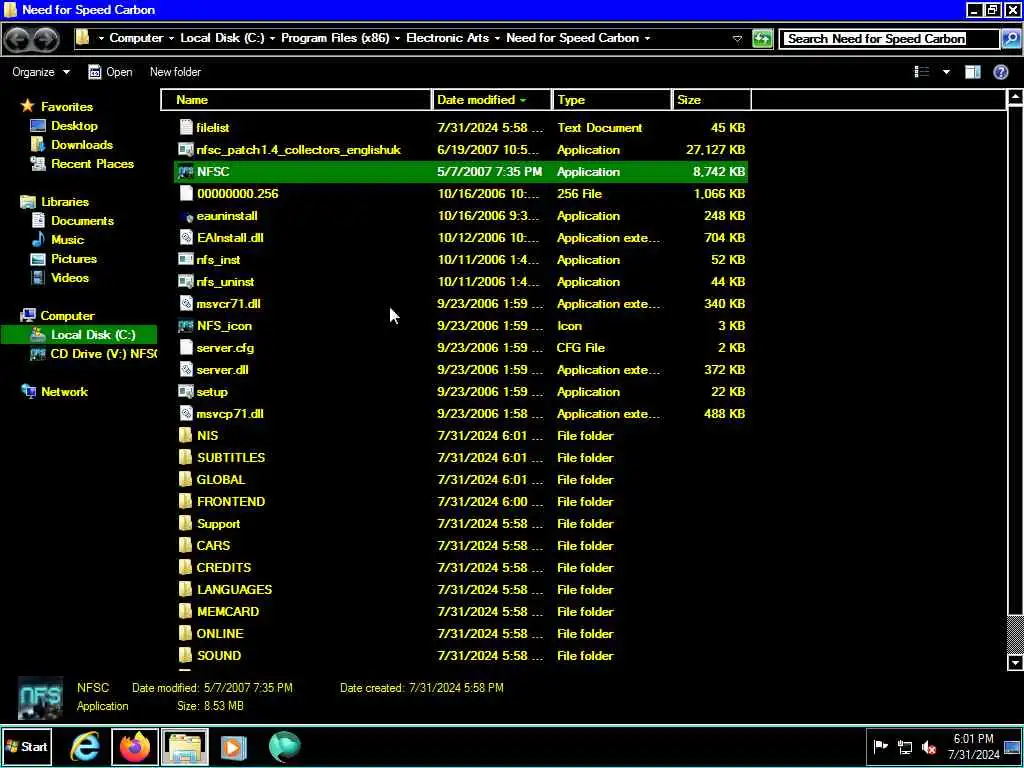Select the CARS folder icon

click(x=186, y=545)
